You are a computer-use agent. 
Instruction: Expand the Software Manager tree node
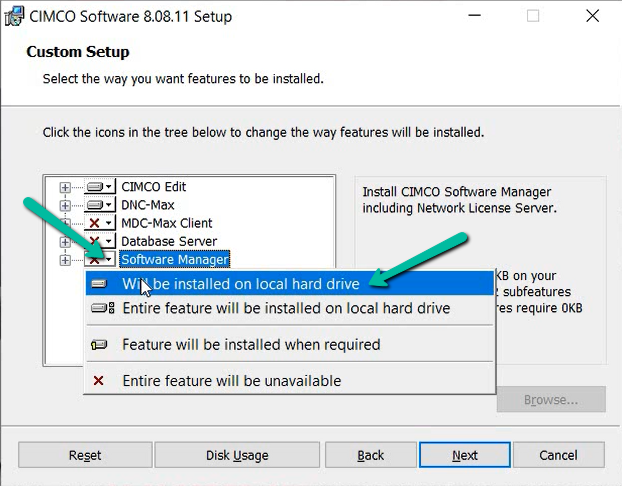tap(65, 260)
